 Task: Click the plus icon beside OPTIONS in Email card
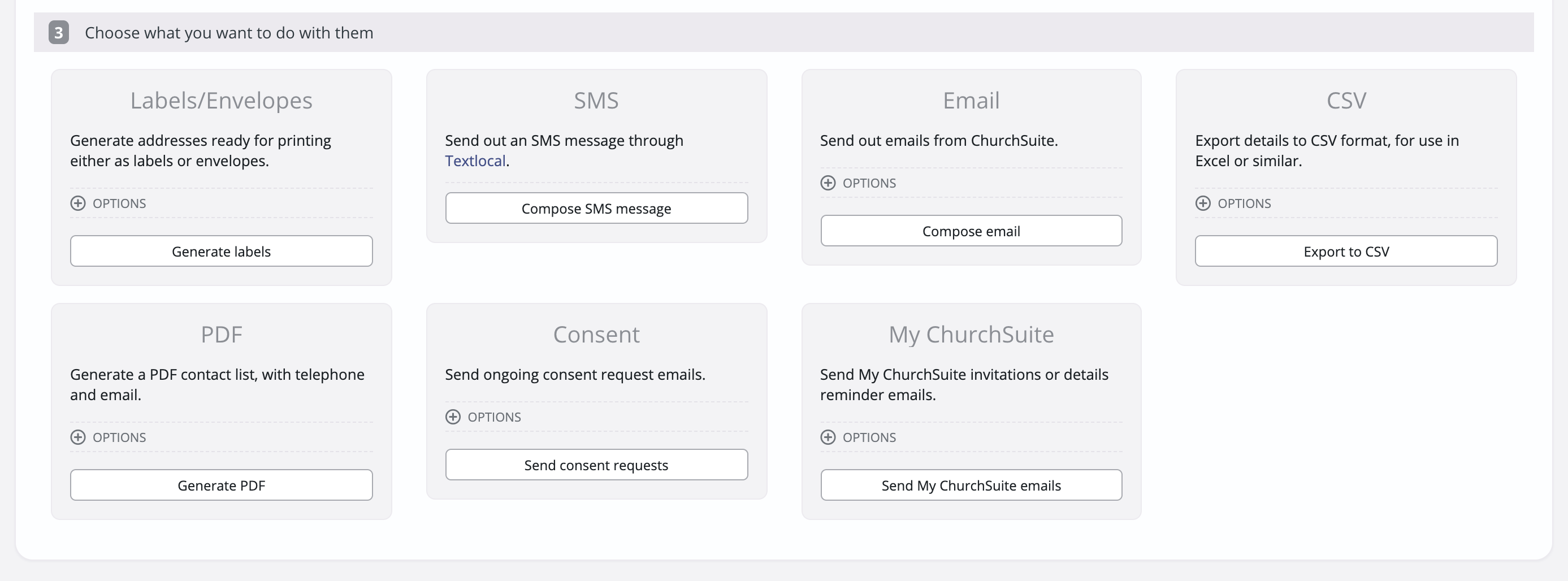click(x=828, y=183)
